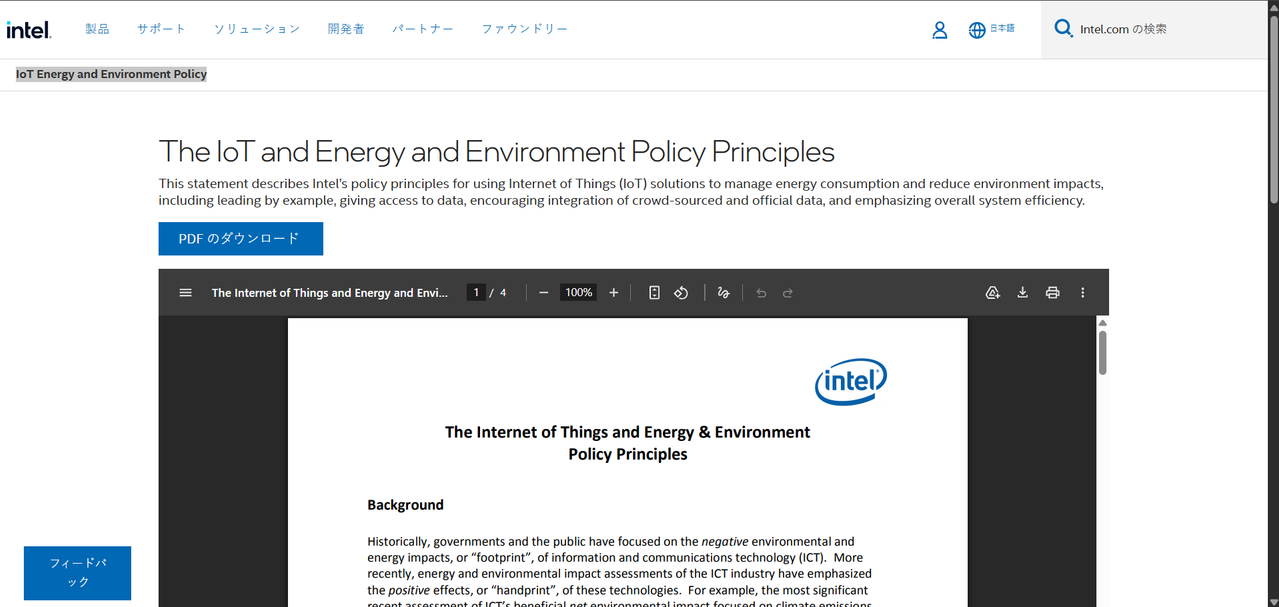1279x607 pixels.
Task: Click the PDF のダウンロード button
Action: (x=240, y=239)
